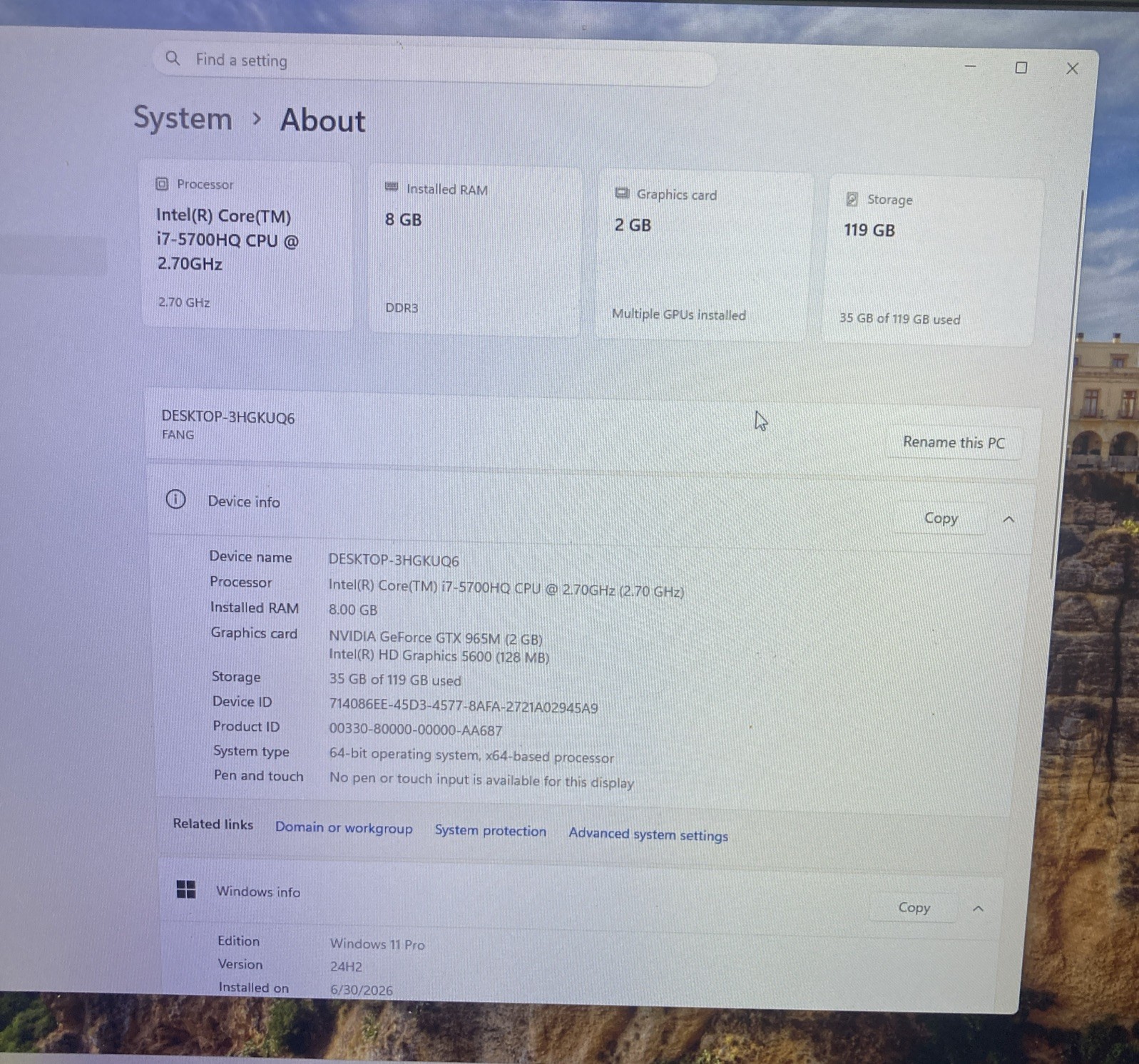Click the Storage card drive icon
1139x1064 pixels.
point(852,199)
